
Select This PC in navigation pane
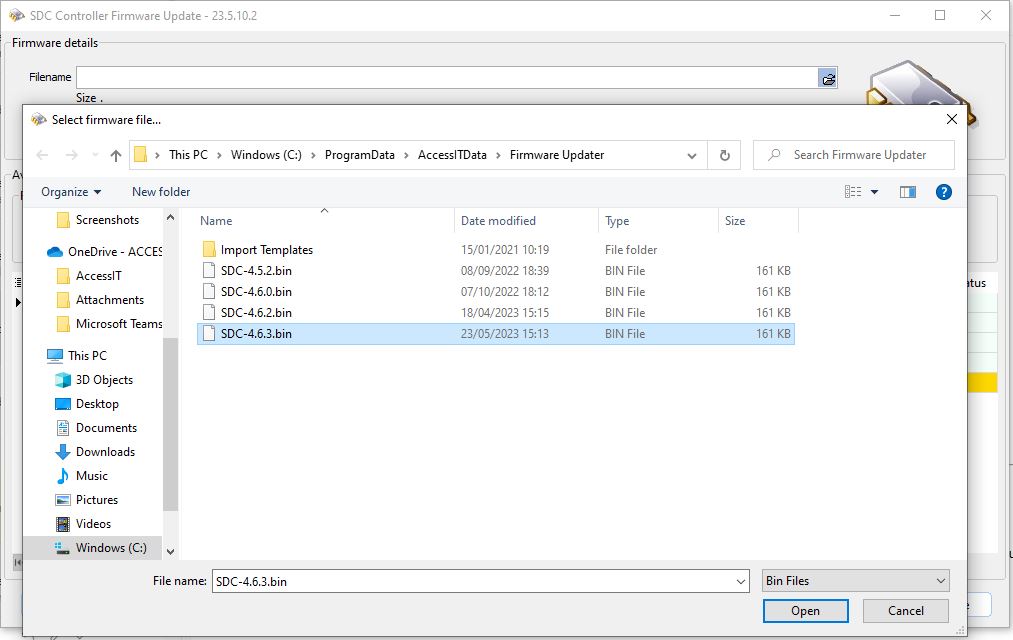pyautogui.click(x=87, y=356)
